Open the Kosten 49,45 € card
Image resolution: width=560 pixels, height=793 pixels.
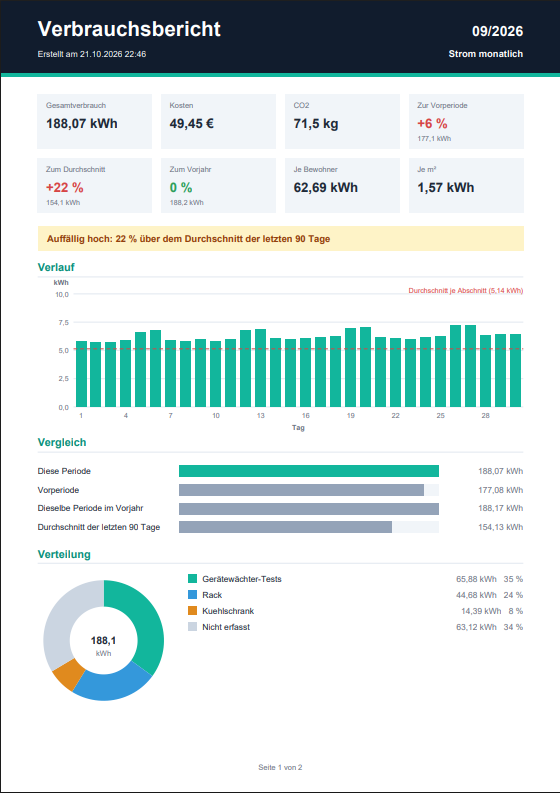tap(219, 121)
